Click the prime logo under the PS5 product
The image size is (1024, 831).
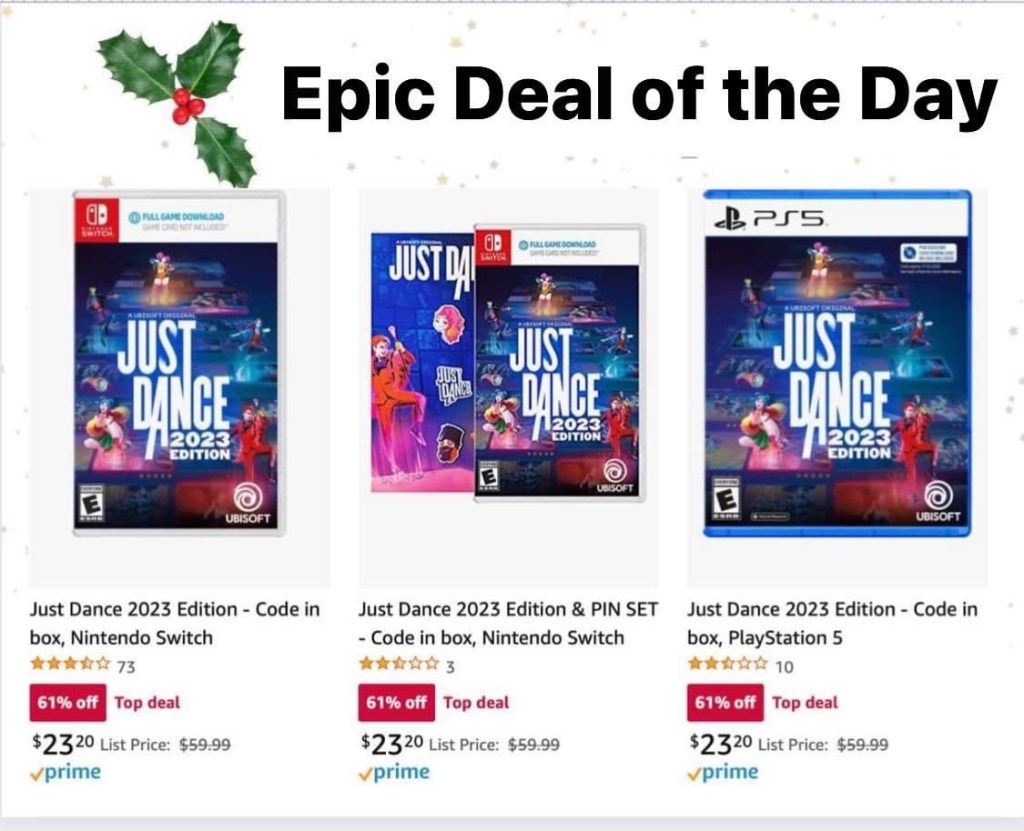tap(723, 772)
